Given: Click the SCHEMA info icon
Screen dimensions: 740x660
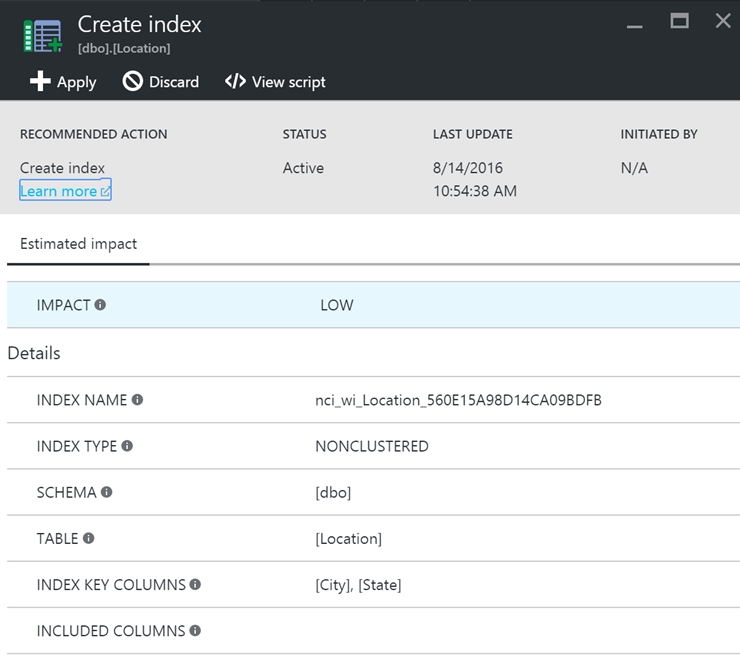Looking at the screenshot, I should (x=107, y=492).
